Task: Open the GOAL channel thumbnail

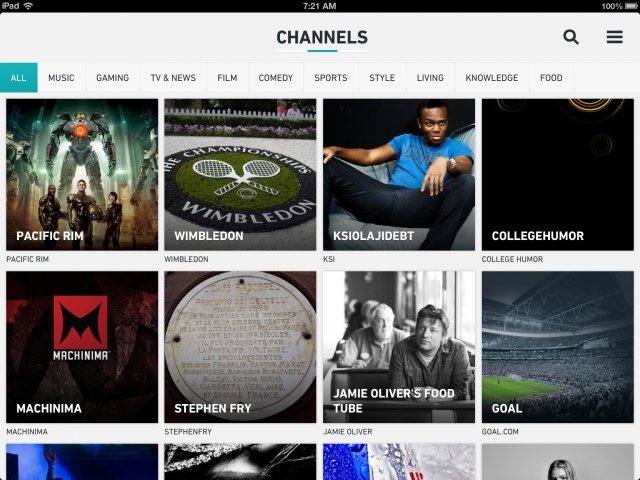Action: [x=558, y=347]
